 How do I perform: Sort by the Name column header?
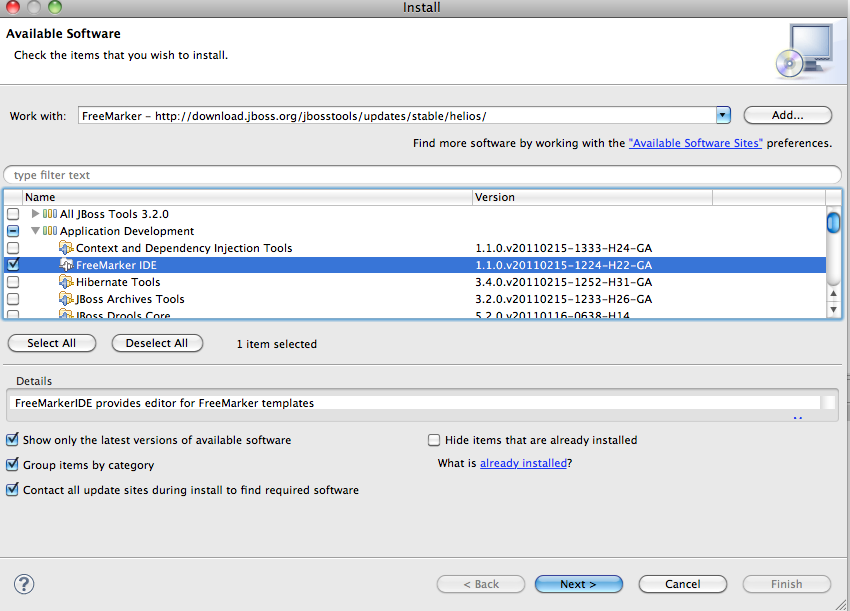pyautogui.click(x=247, y=197)
